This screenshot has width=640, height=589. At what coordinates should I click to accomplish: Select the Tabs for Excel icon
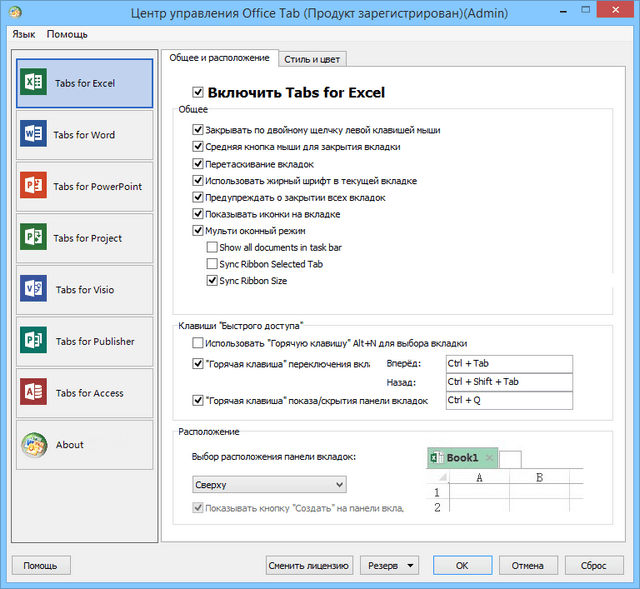pyautogui.click(x=34, y=83)
